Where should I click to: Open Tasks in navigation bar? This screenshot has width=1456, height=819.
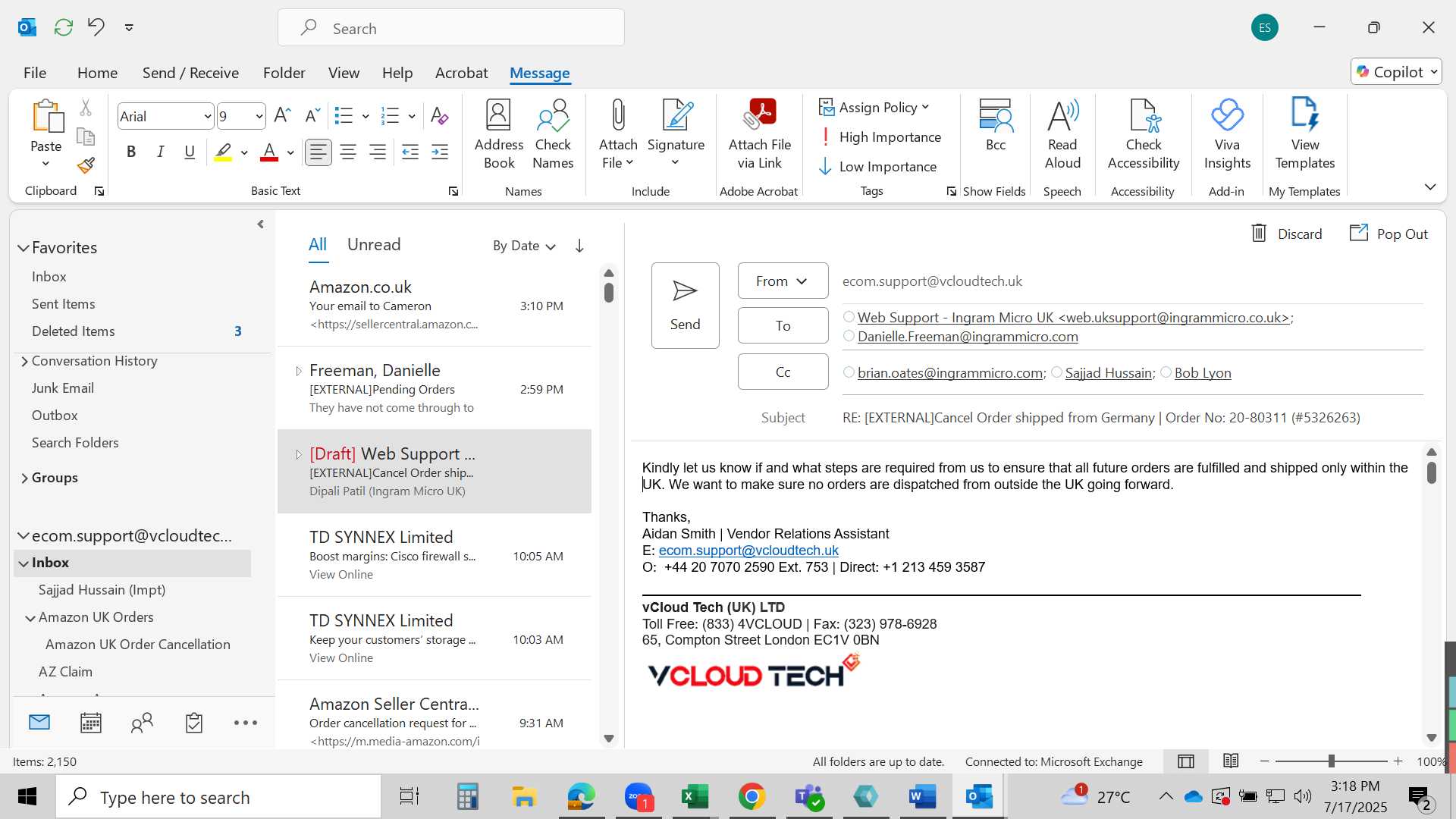pos(194,723)
